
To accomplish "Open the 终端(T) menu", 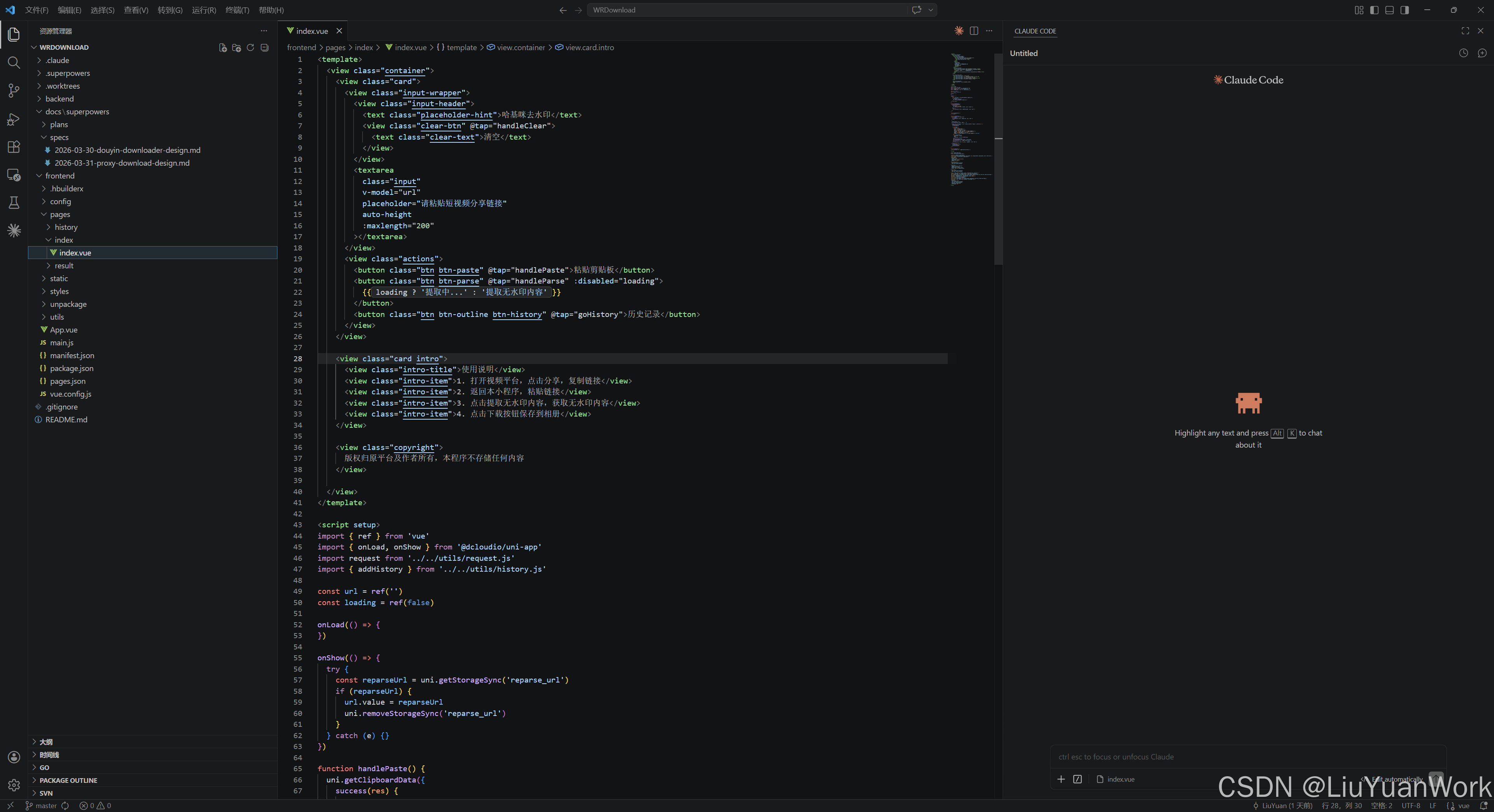I will click(x=237, y=10).
